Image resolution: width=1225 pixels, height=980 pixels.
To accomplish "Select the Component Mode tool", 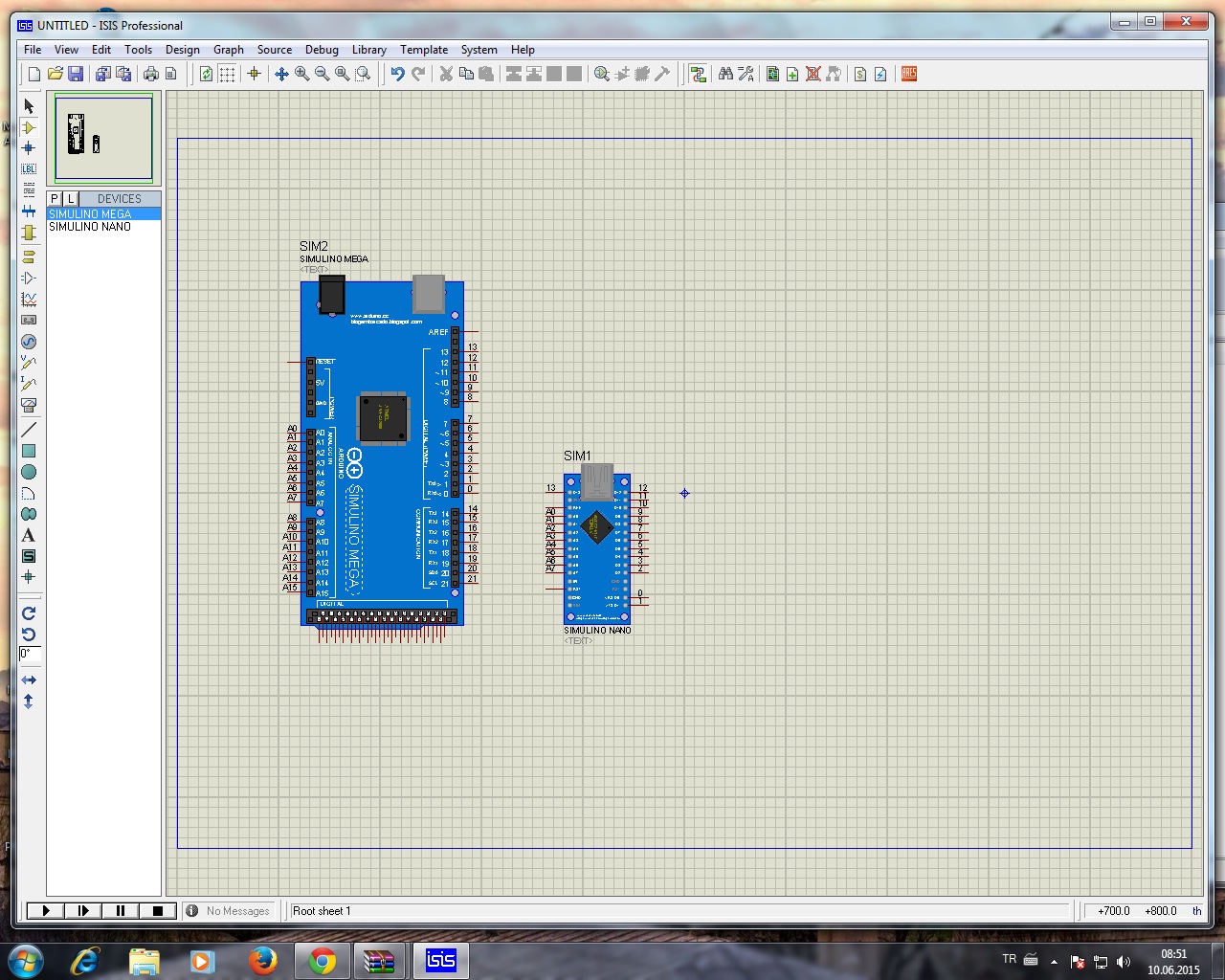I will coord(29,127).
